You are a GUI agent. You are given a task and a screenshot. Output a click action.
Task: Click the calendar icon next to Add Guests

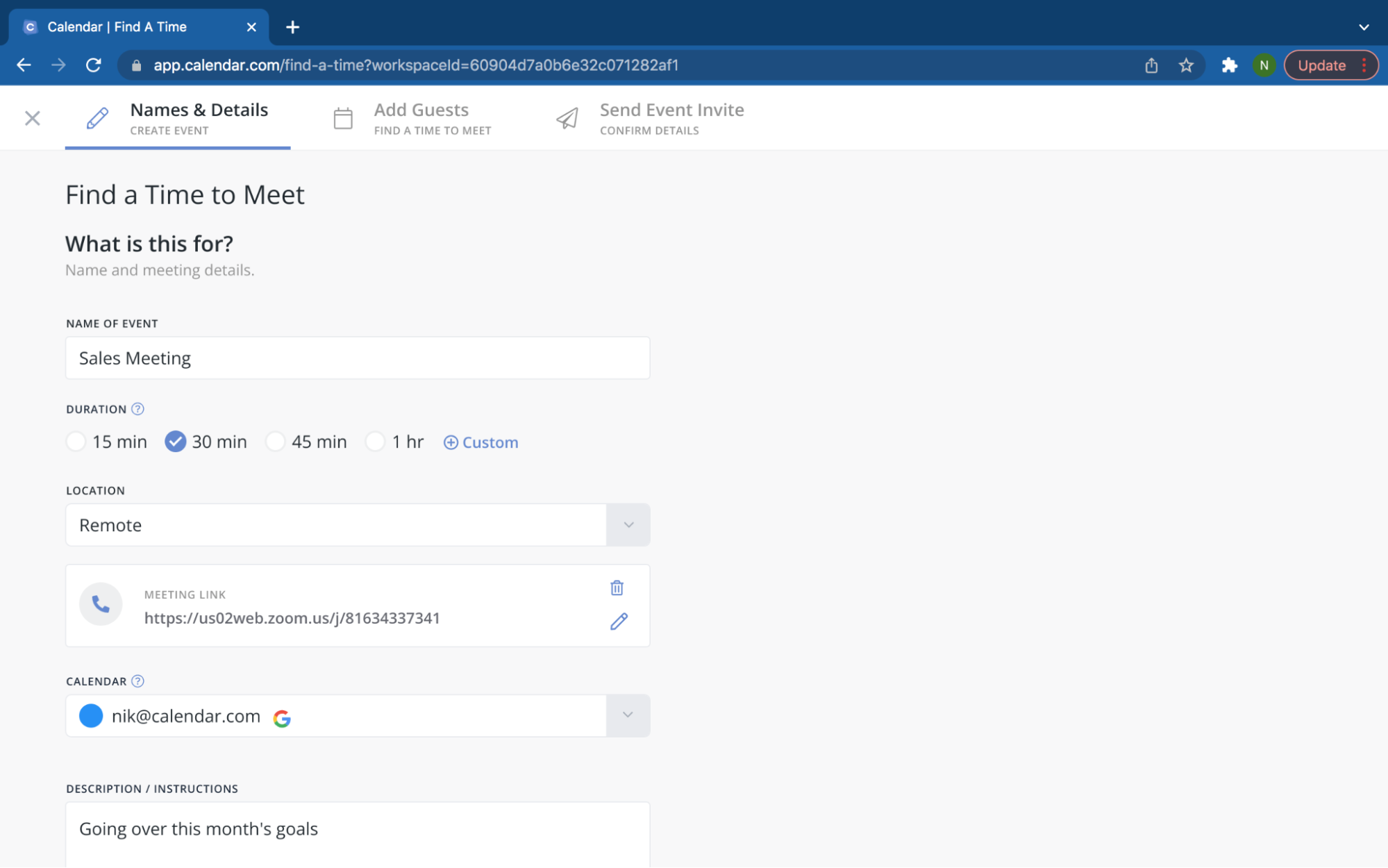(343, 117)
